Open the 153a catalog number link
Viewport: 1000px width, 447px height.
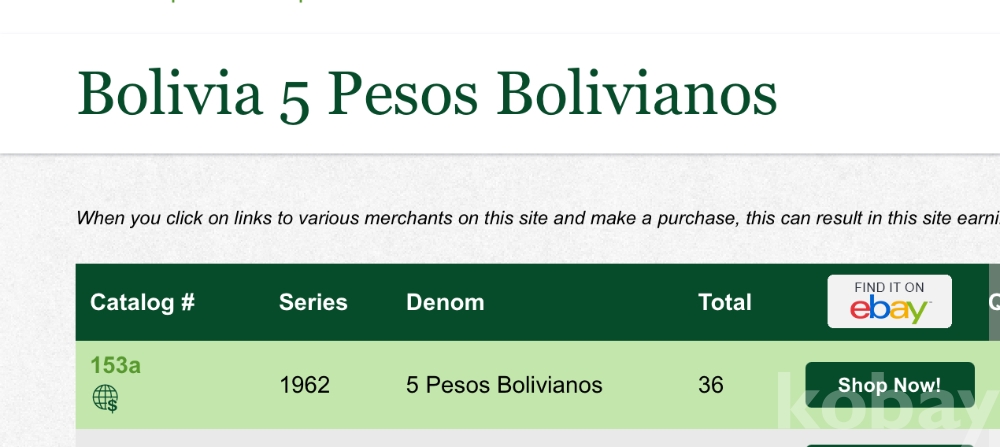tap(115, 366)
